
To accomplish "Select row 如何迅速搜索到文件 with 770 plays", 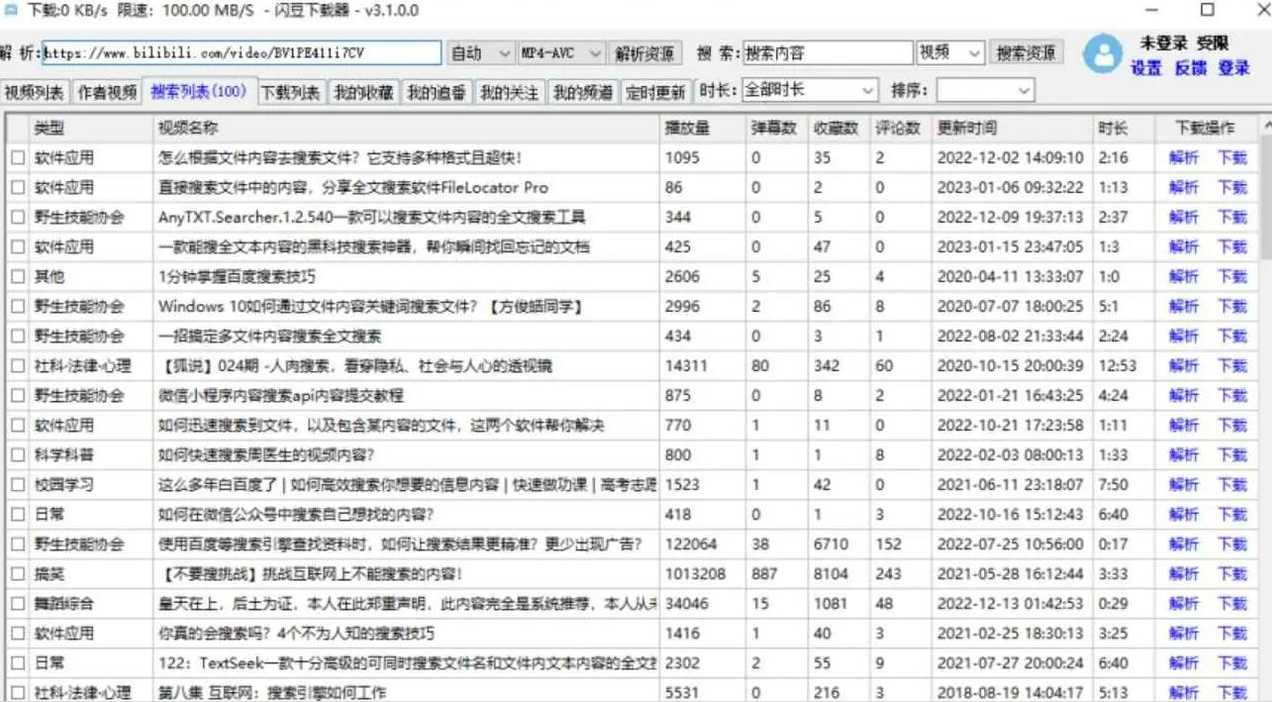I will 632,426.
